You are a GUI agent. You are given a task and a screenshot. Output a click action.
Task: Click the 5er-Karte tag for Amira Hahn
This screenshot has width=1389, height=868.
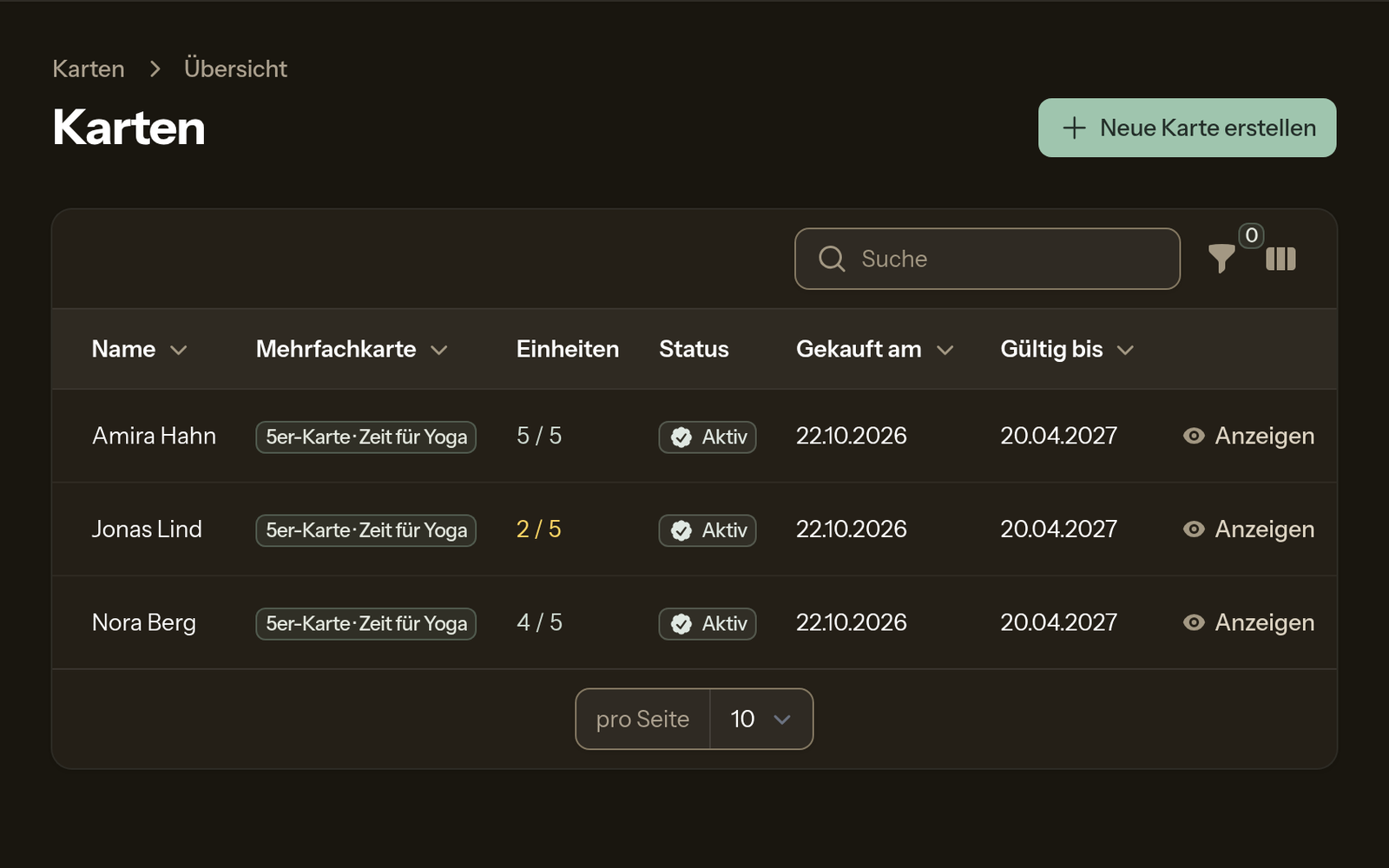[365, 437]
